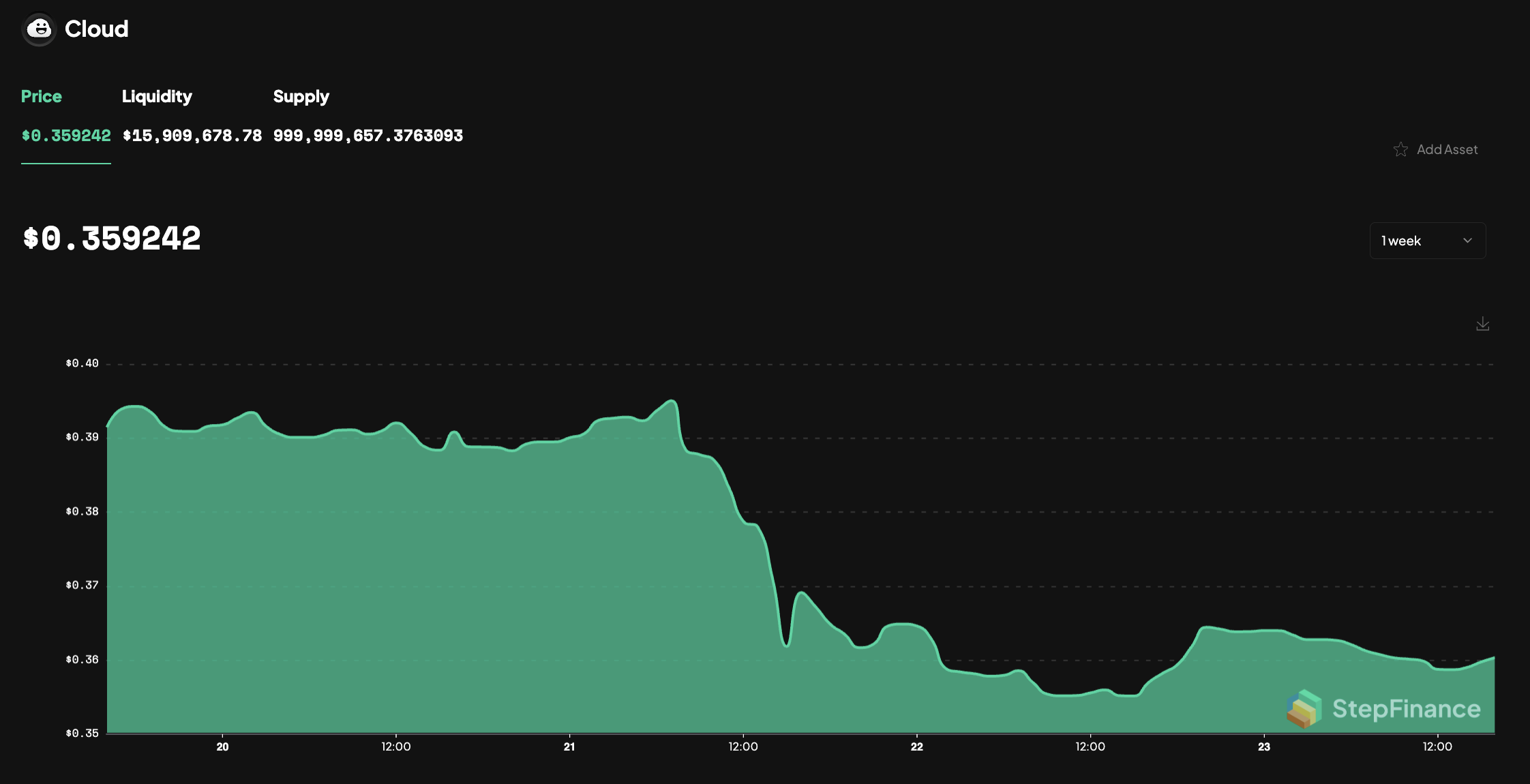Click the 22 date marker on x-axis
This screenshot has height=784, width=1530.
point(916,747)
